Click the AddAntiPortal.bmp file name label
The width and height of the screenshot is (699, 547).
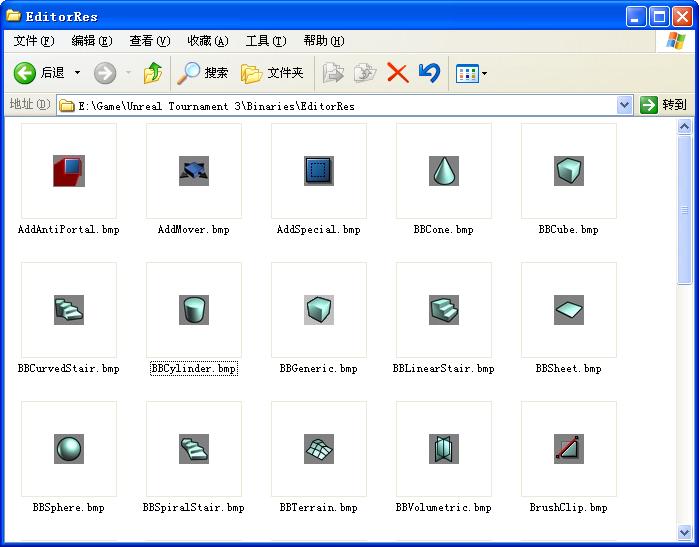pos(69,230)
